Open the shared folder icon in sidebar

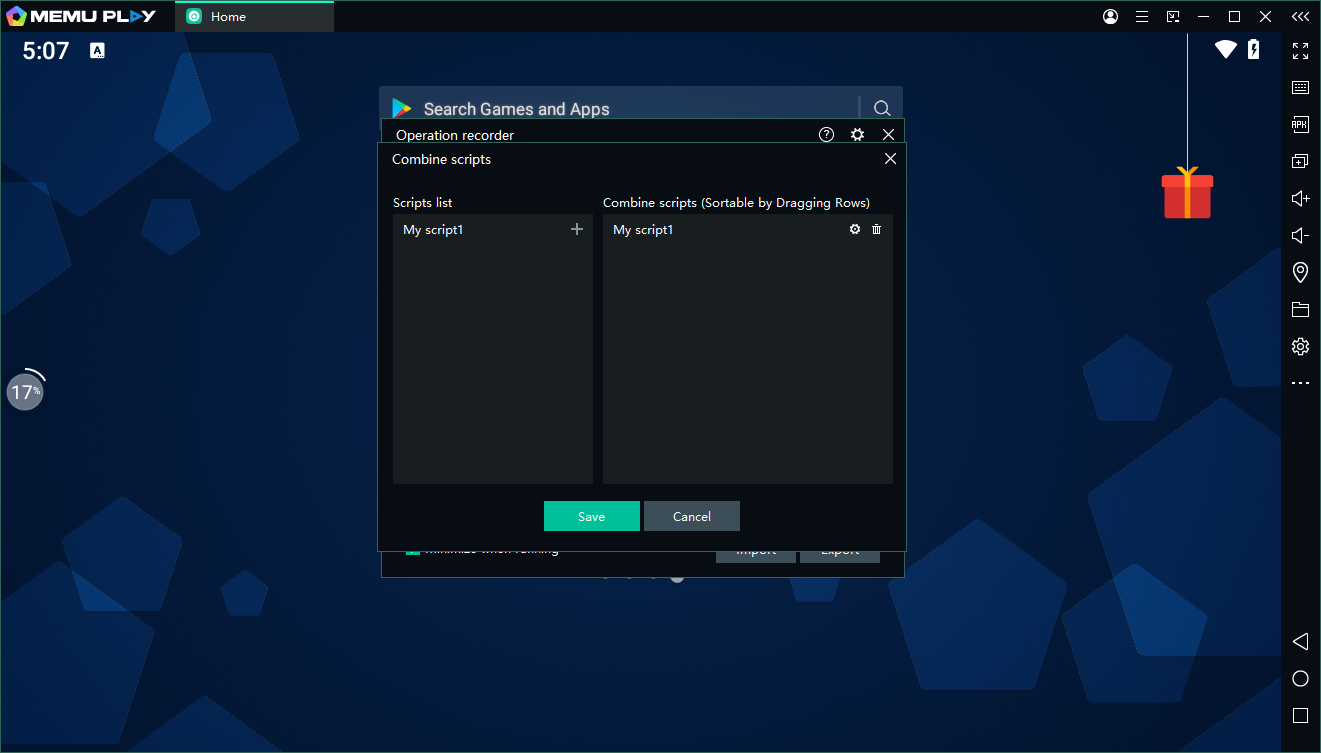[1300, 309]
